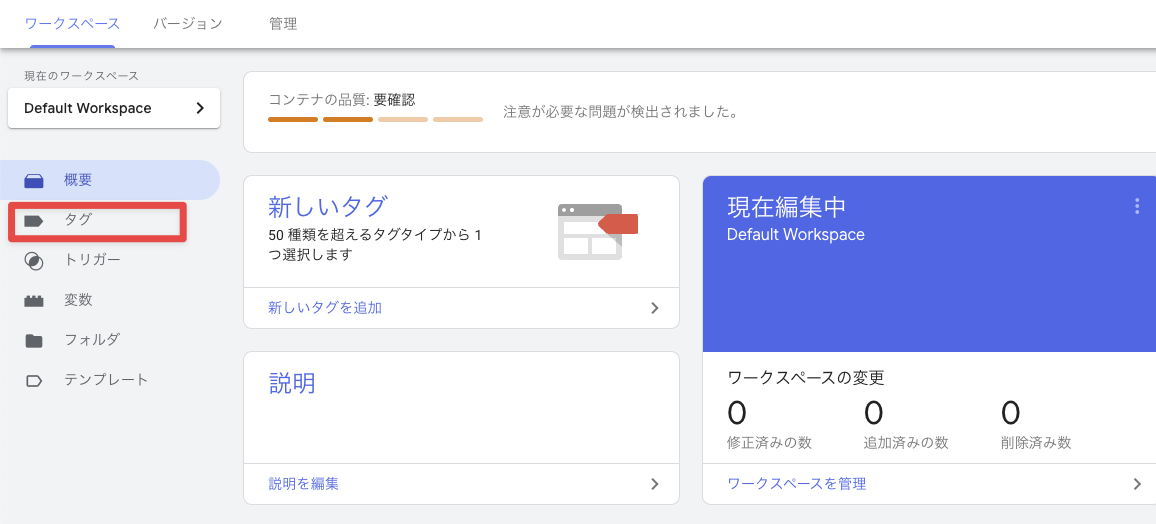Click the Tags (タグ) icon in sidebar
This screenshot has width=1156, height=524.
pos(34,221)
